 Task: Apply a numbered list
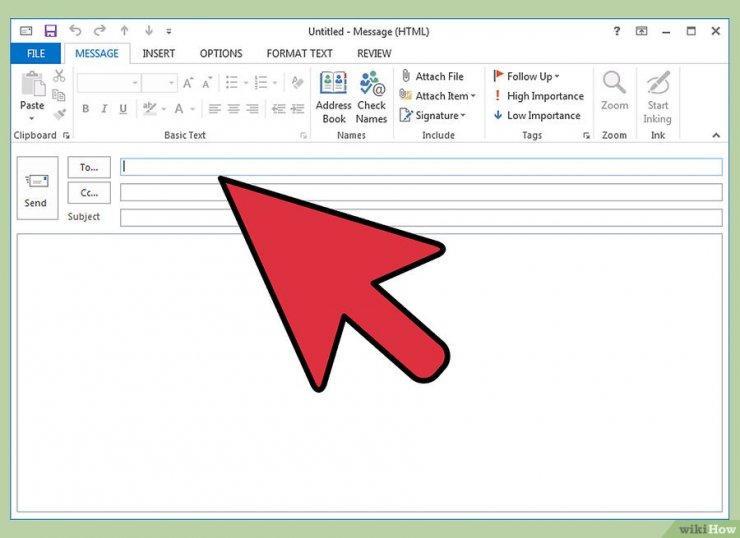(x=261, y=83)
